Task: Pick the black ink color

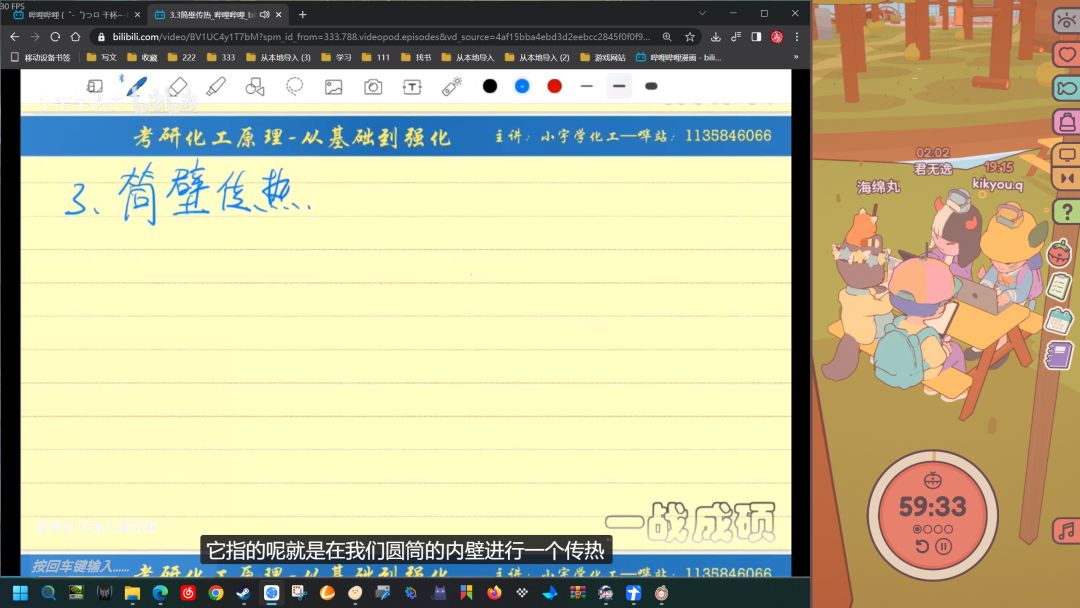Action: [x=490, y=86]
